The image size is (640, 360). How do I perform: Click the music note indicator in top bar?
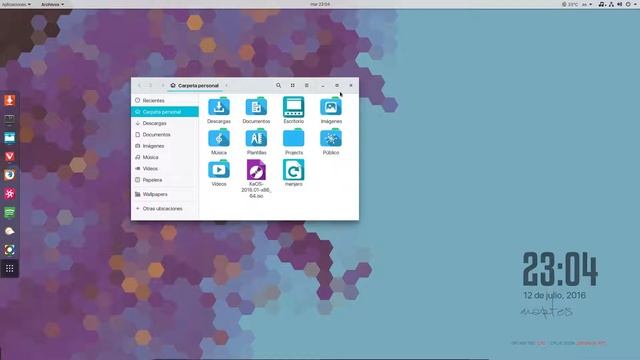tap(602, 4)
